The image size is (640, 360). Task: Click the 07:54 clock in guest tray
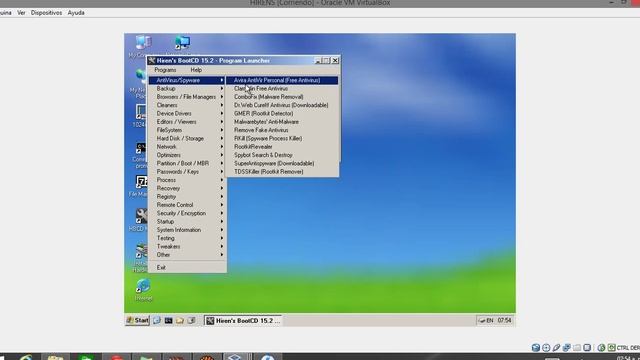click(x=504, y=320)
